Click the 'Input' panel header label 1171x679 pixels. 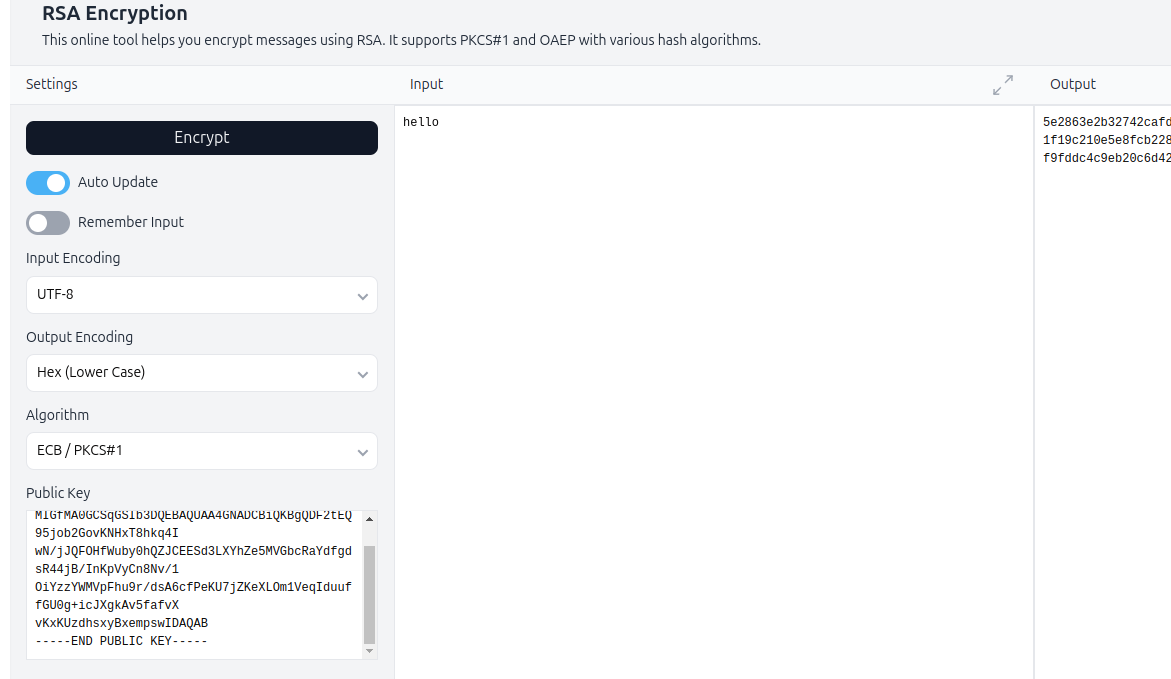[x=426, y=84]
